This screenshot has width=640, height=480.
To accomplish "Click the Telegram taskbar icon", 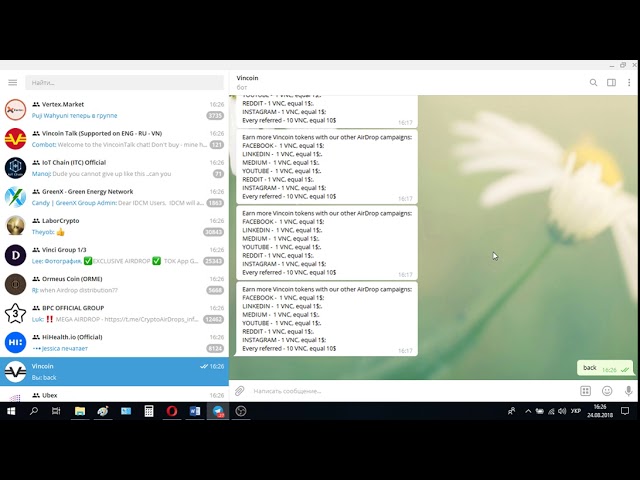I will tap(218, 411).
